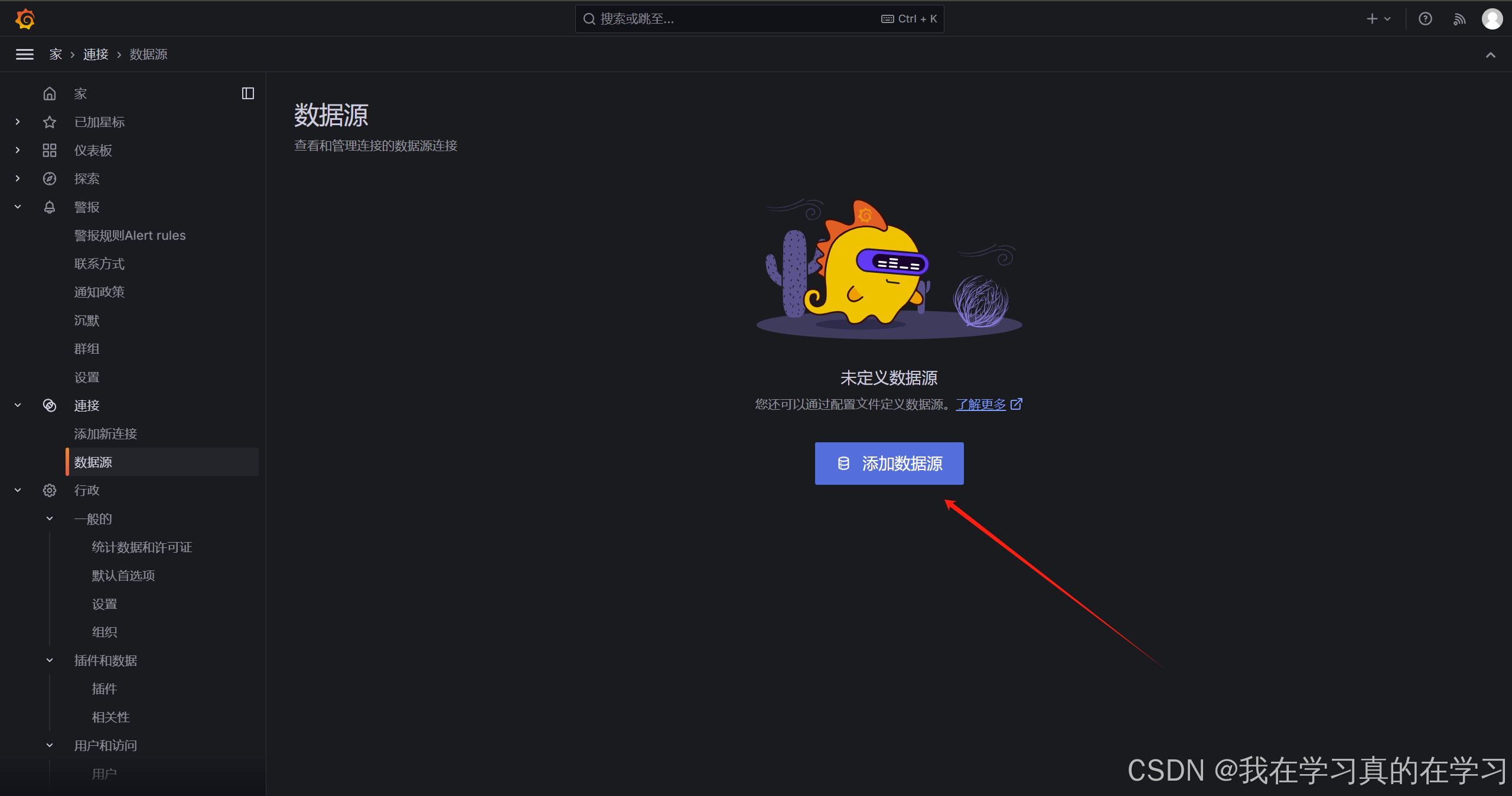The image size is (1512, 796).
Task: Open 家 in the sidebar
Action: pos(80,93)
